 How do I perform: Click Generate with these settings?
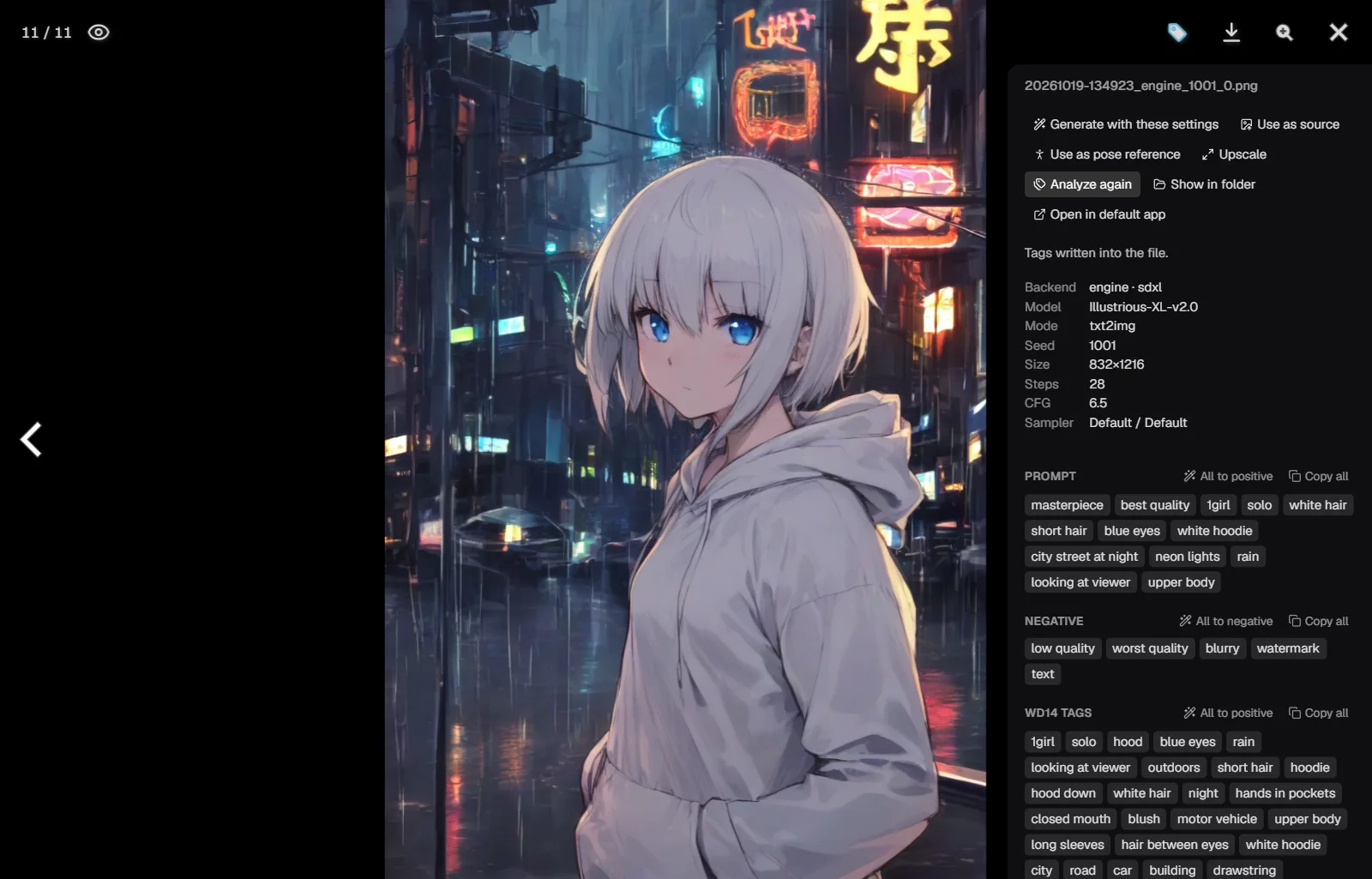tap(1126, 124)
